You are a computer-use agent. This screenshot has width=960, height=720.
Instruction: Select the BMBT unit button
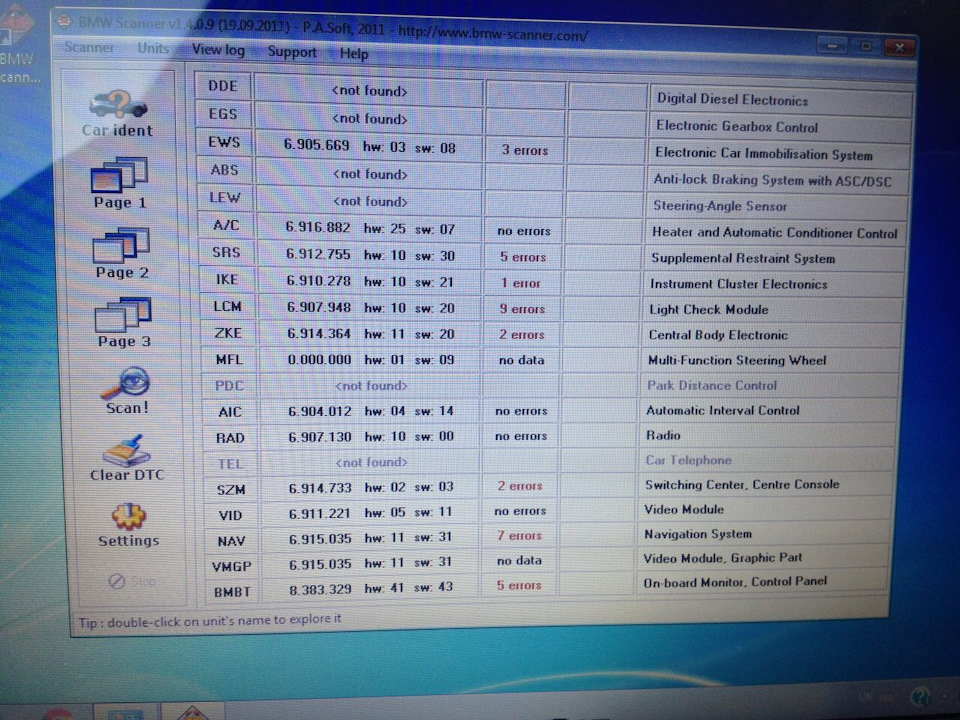pyautogui.click(x=233, y=592)
